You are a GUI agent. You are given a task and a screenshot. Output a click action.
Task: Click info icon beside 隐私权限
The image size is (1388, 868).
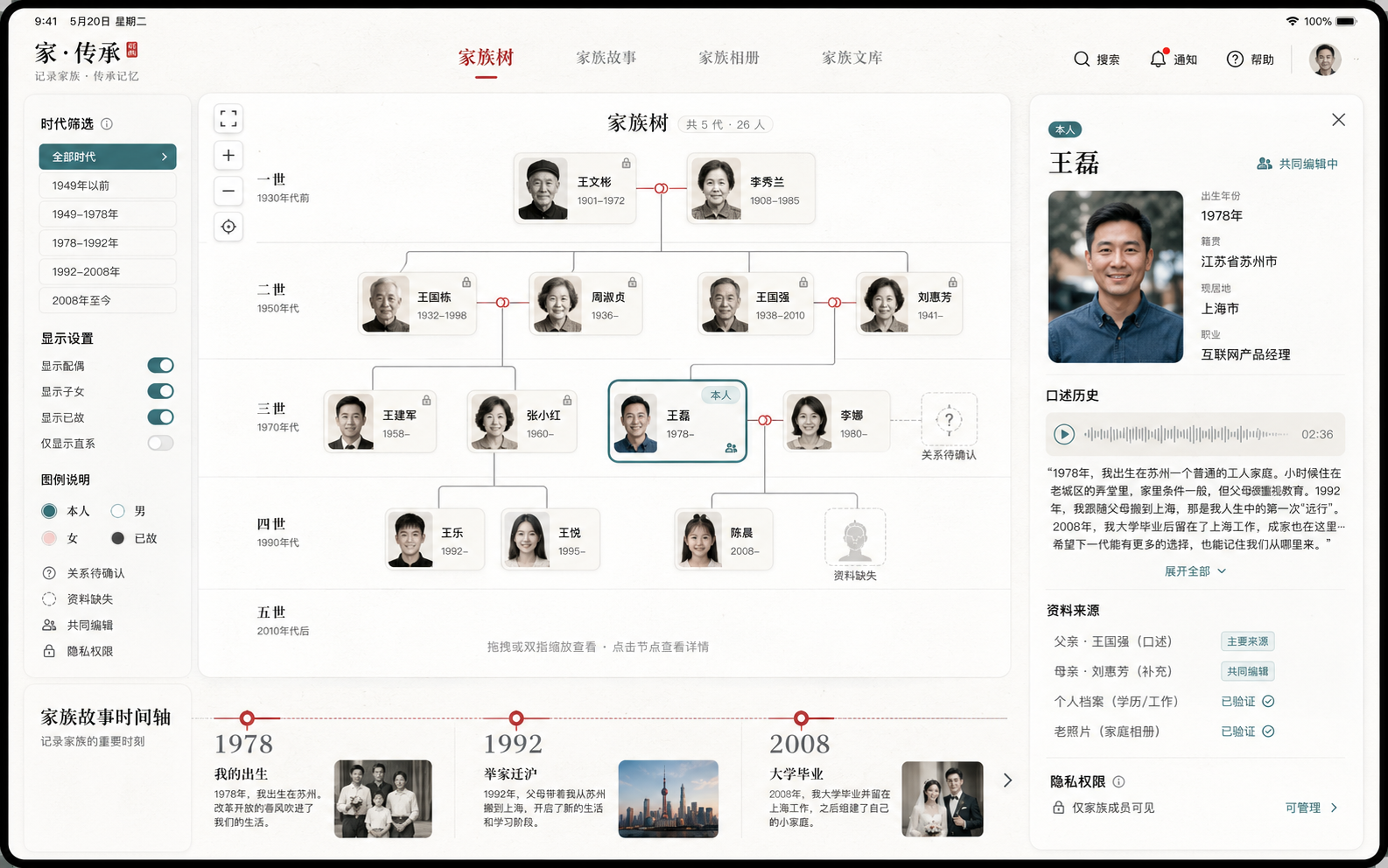(1118, 781)
